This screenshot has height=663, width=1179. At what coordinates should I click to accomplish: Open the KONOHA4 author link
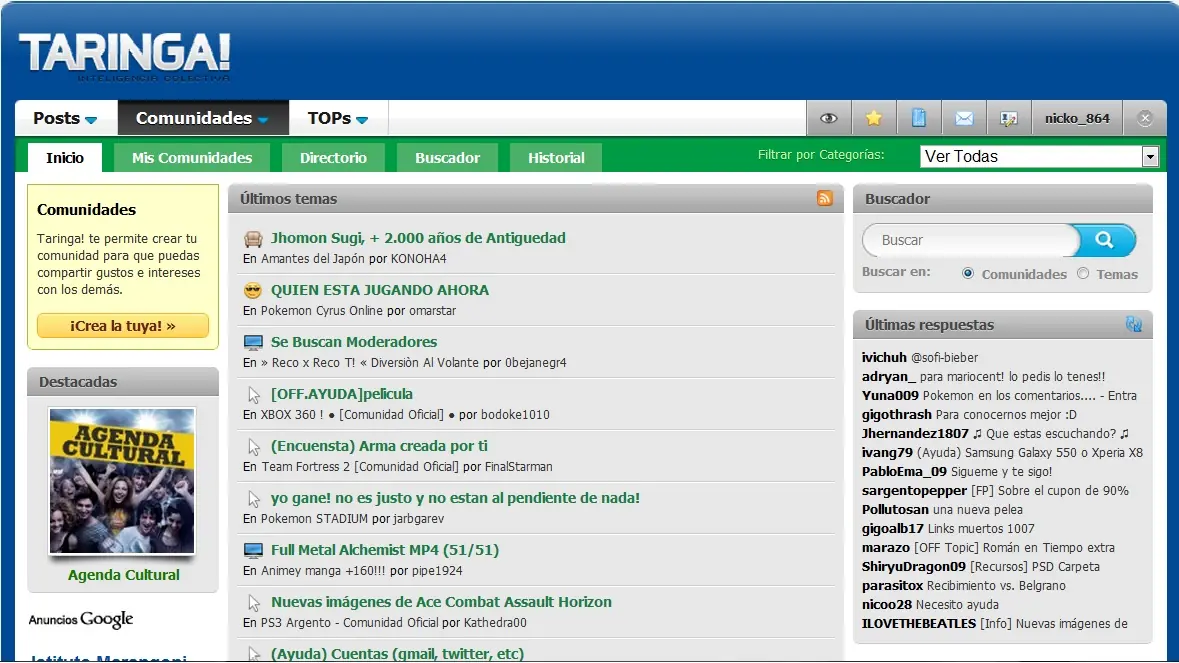tap(418, 259)
